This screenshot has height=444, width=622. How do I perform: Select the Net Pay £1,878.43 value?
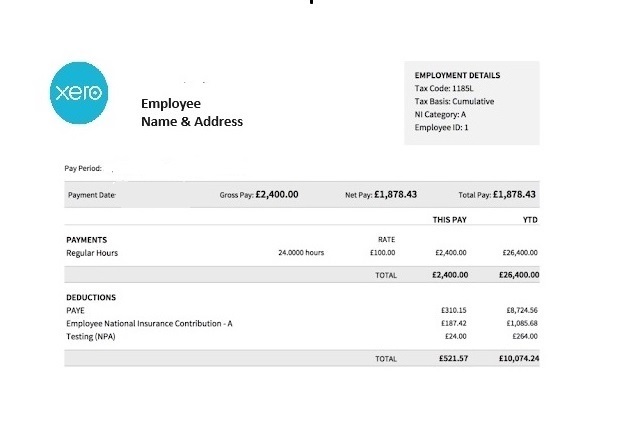coord(395,194)
